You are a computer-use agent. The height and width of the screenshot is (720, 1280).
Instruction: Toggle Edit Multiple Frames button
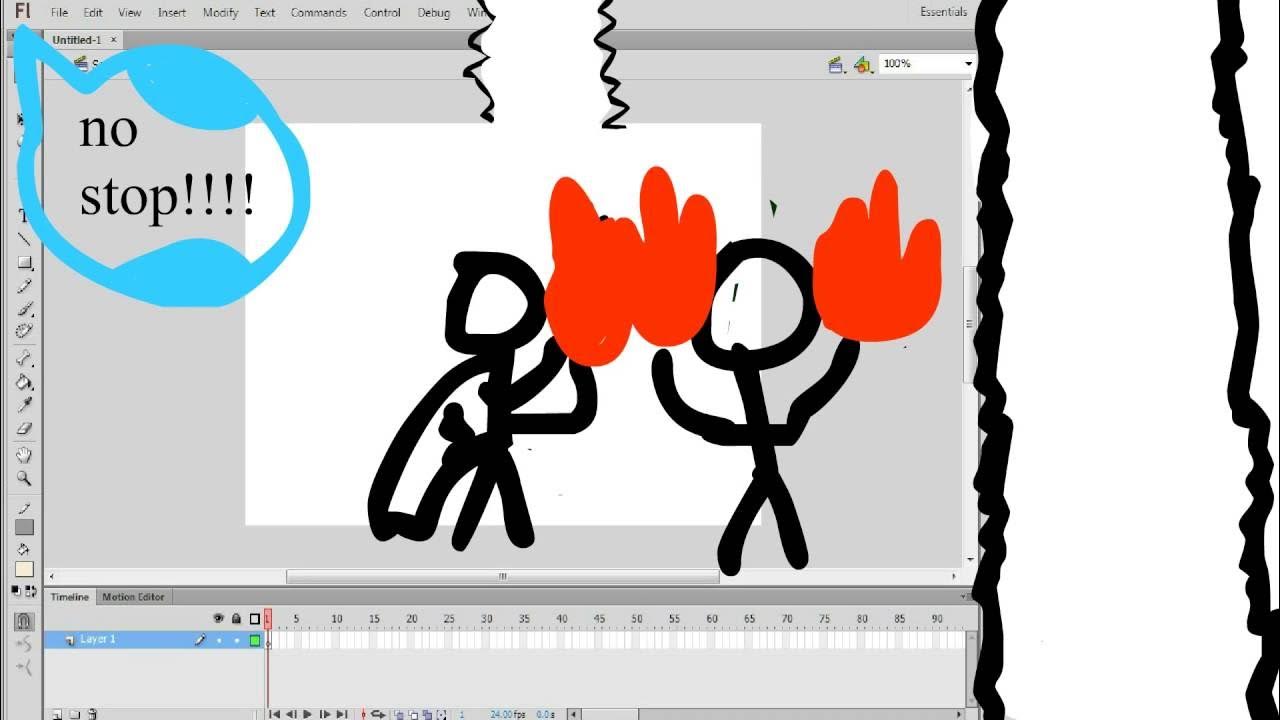click(x=427, y=714)
